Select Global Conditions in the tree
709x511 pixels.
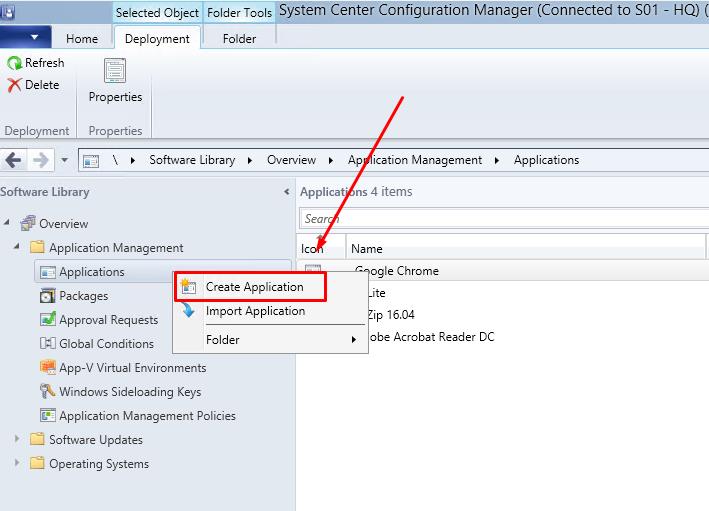pyautogui.click(x=106, y=344)
